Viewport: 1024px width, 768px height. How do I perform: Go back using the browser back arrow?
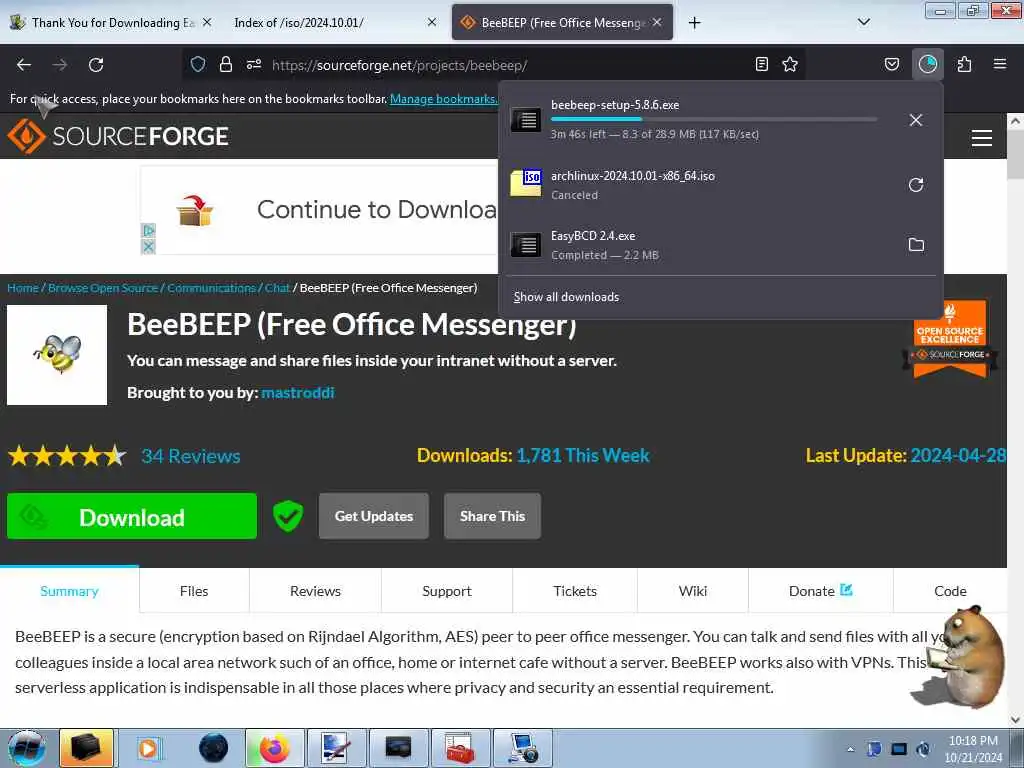24,65
